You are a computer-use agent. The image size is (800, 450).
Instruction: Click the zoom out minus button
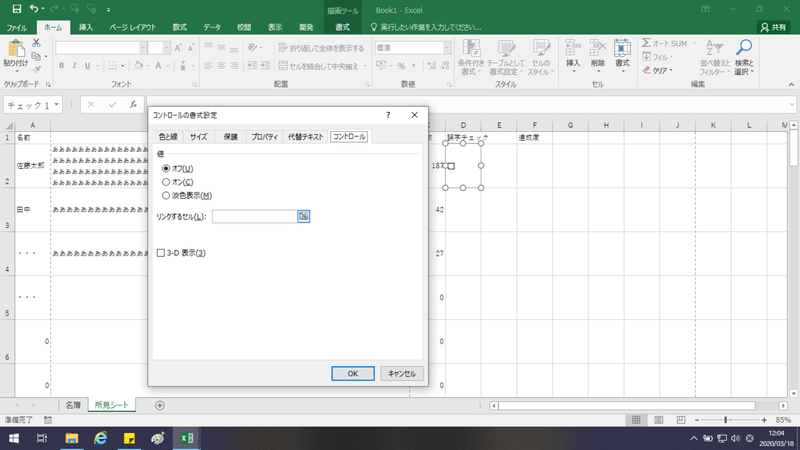click(x=697, y=420)
